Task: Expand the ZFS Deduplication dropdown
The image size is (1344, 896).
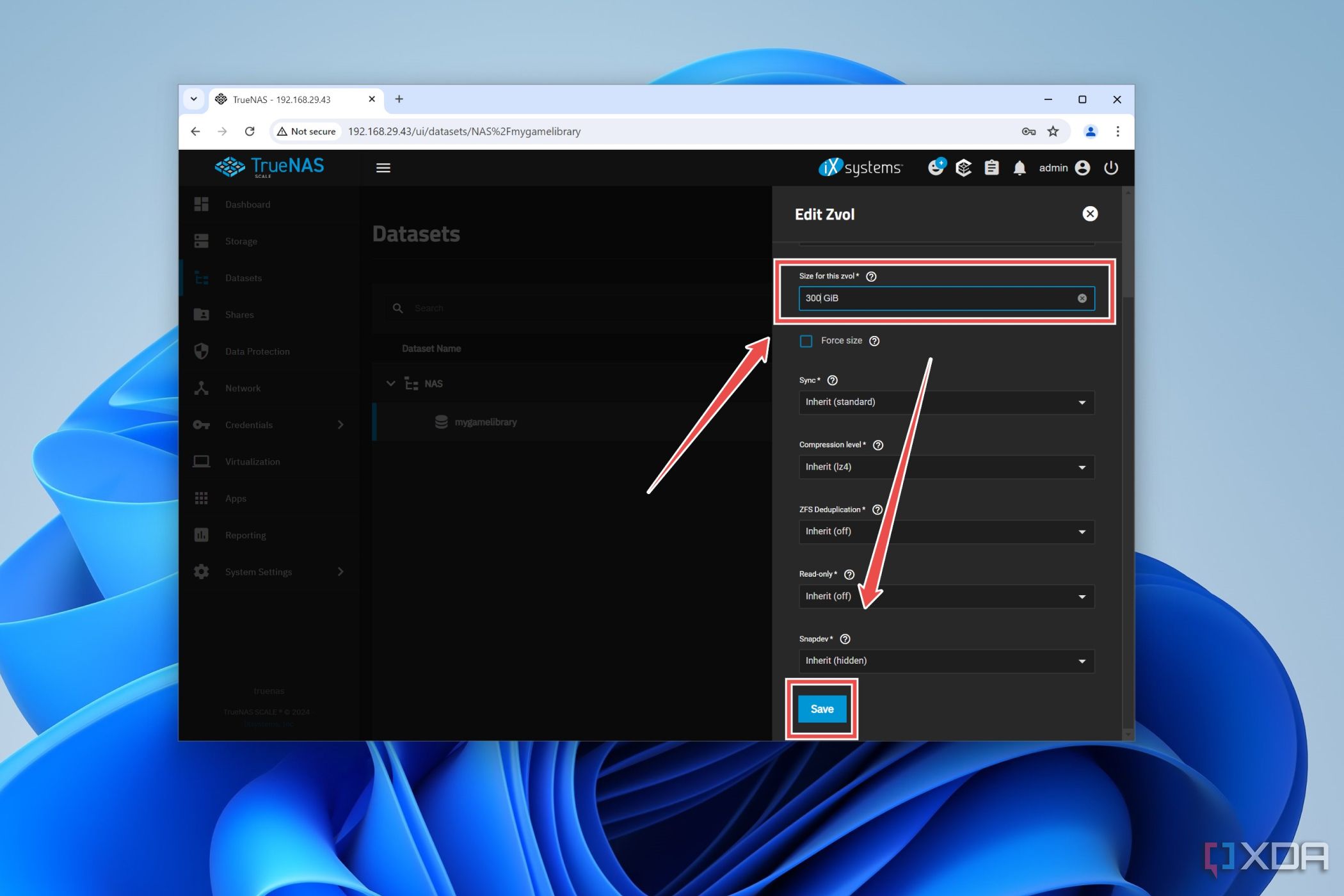Action: tap(945, 531)
